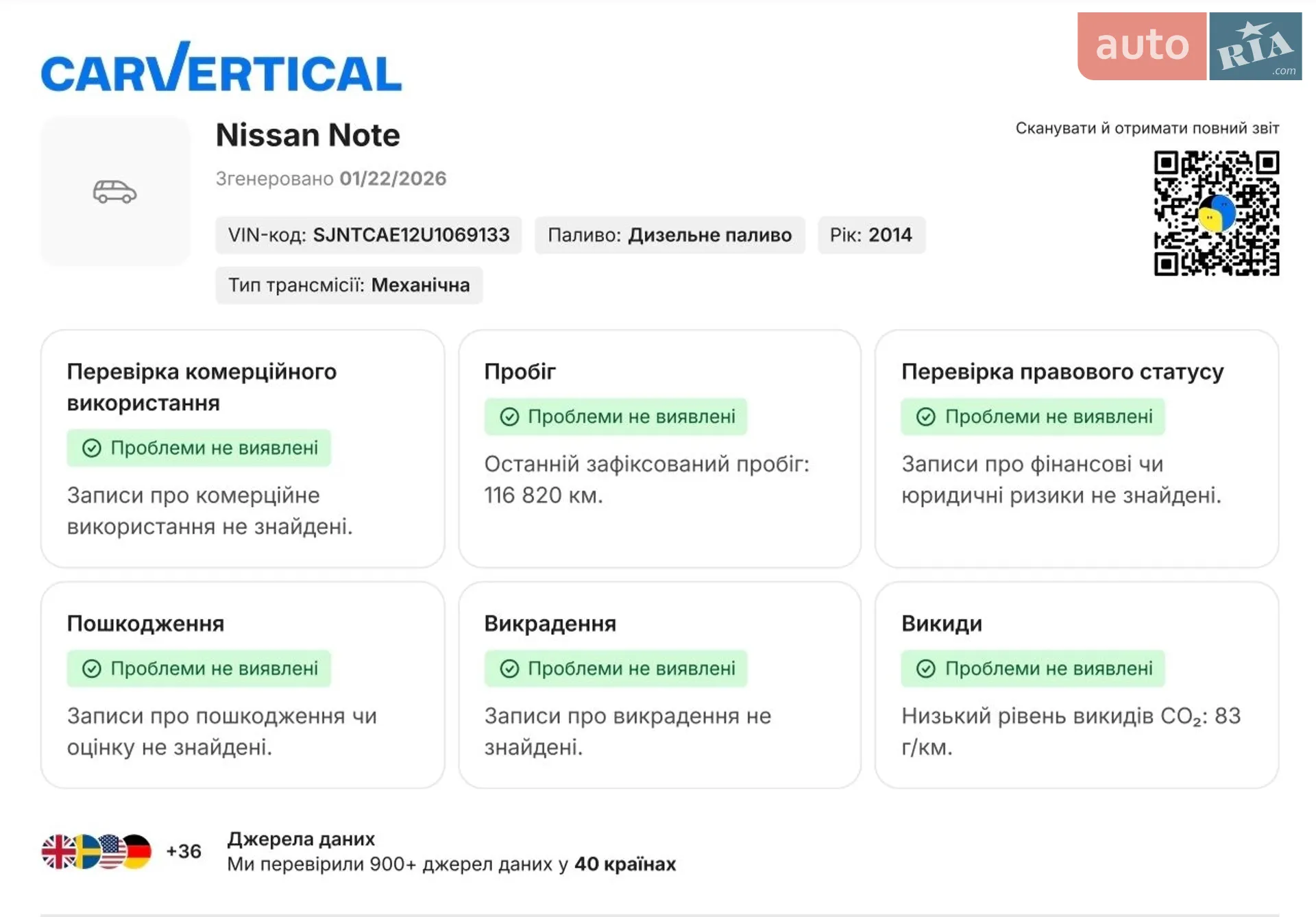The image size is (1316, 917).
Task: Click the check icon in the Викрадення card
Action: [509, 669]
